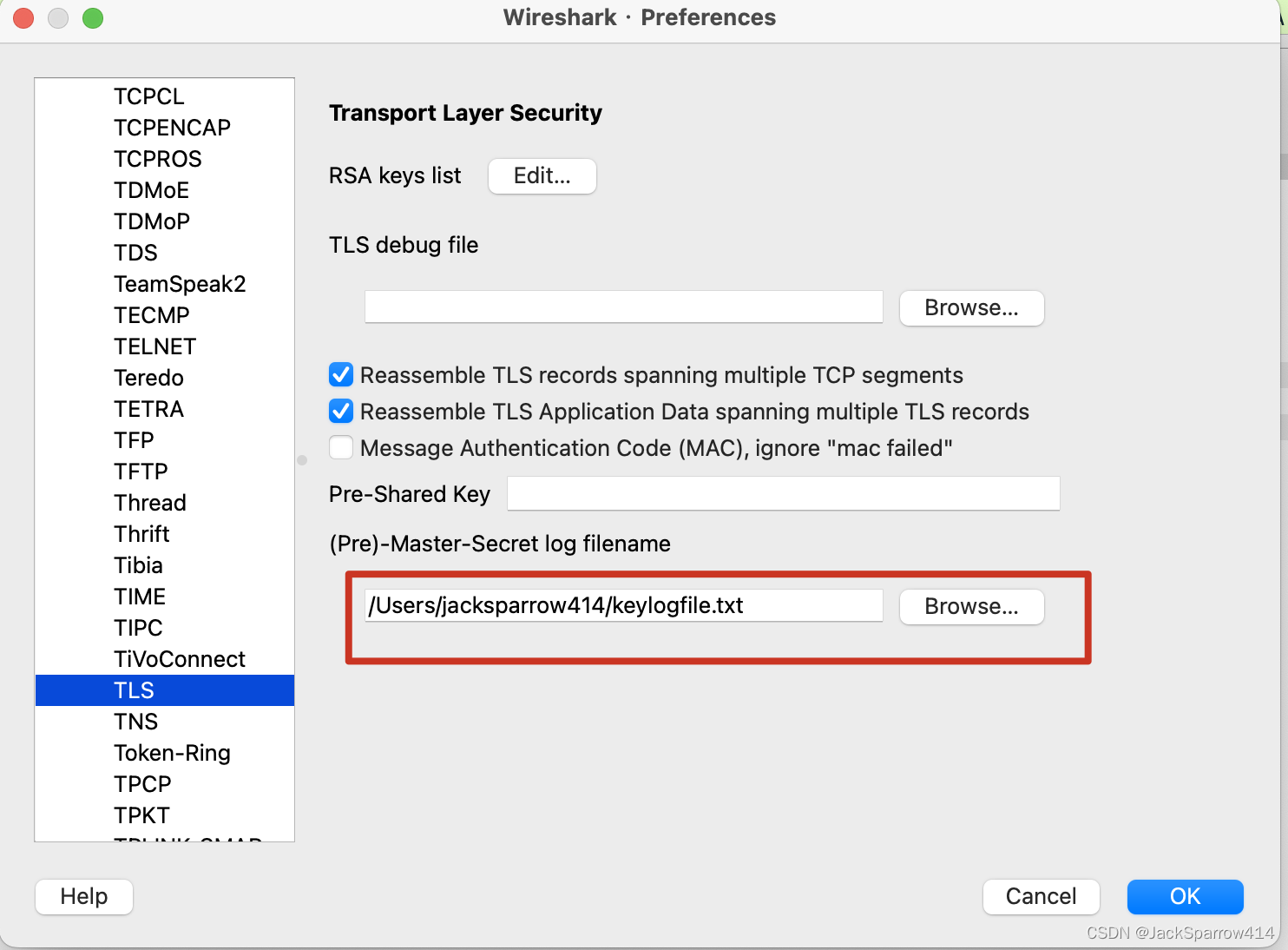Select TPKT protocol entry
Viewport: 1288px width, 950px height.
tap(165, 815)
